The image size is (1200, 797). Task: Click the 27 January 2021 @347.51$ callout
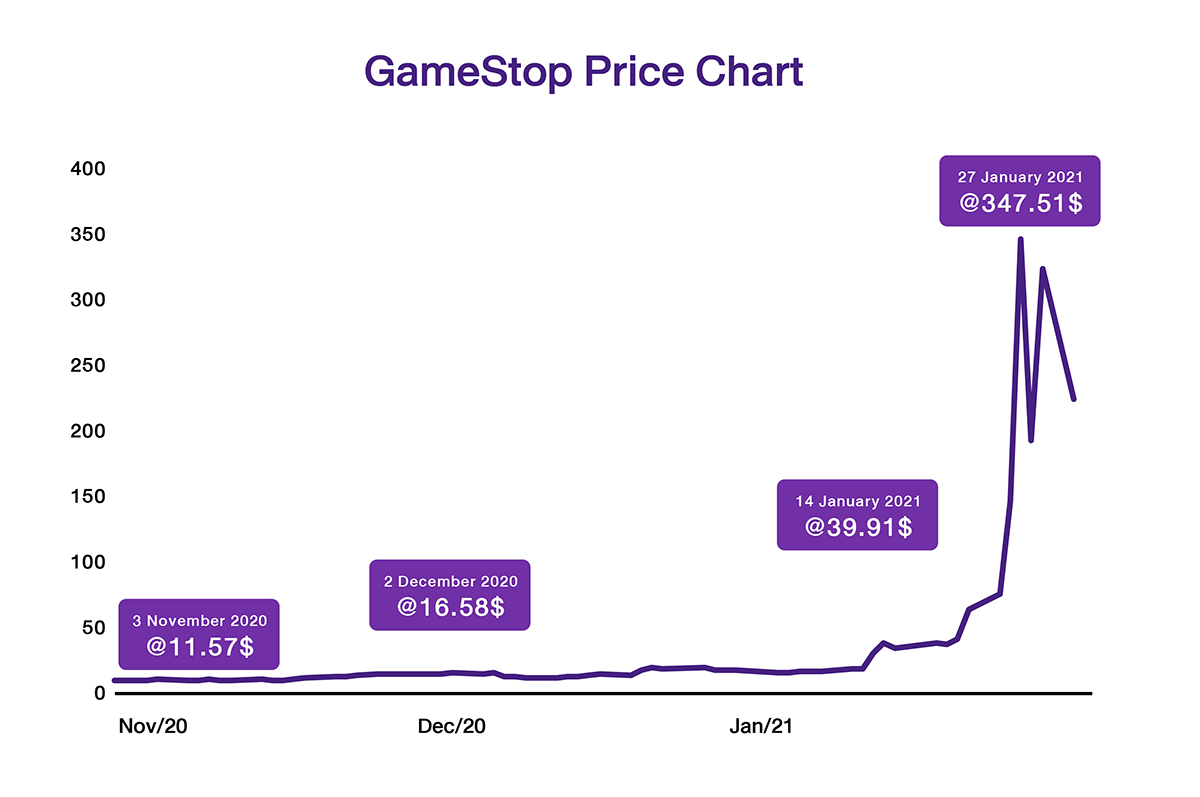(x=1020, y=190)
